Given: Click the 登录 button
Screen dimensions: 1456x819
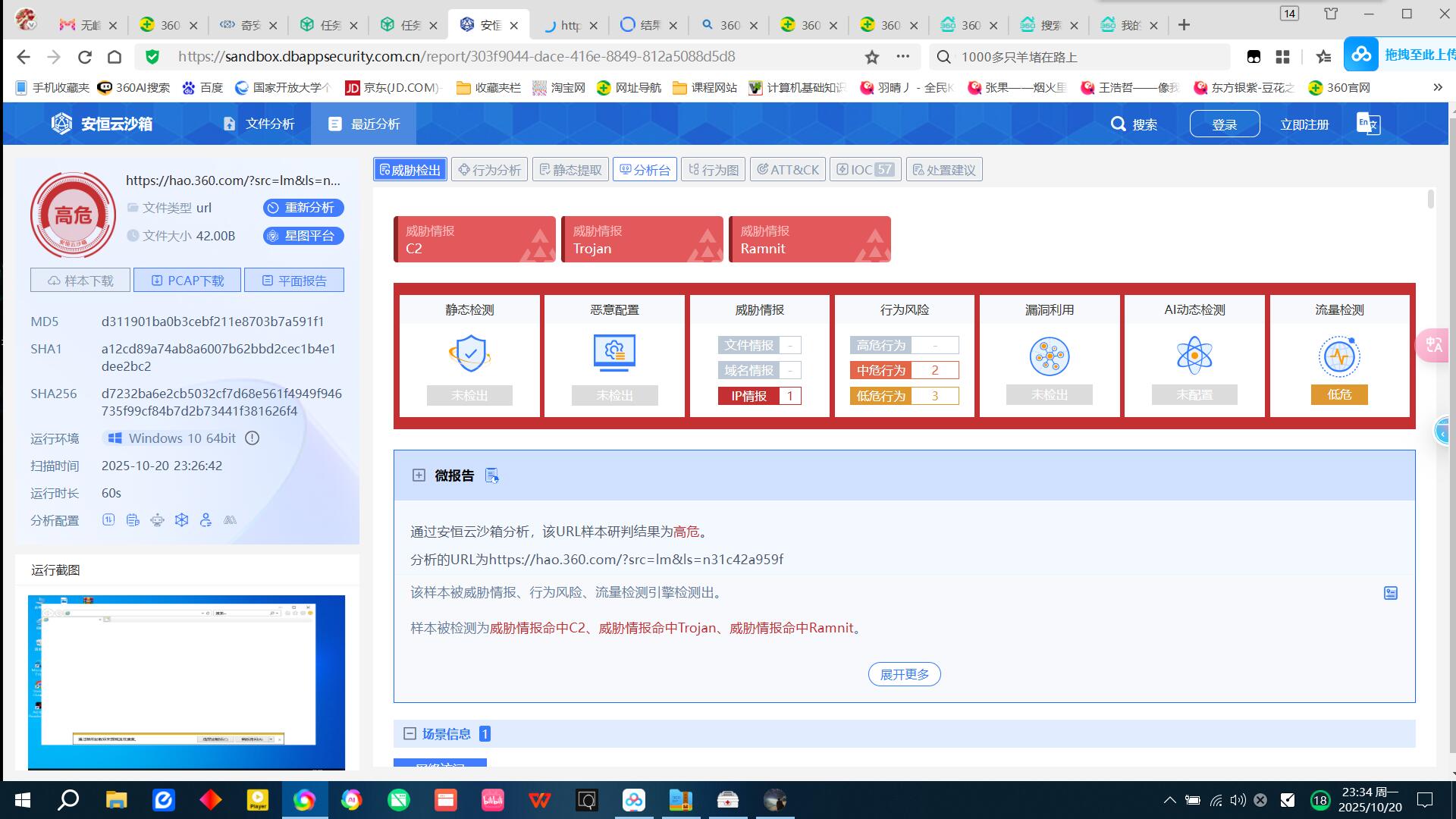Looking at the screenshot, I should (1224, 124).
